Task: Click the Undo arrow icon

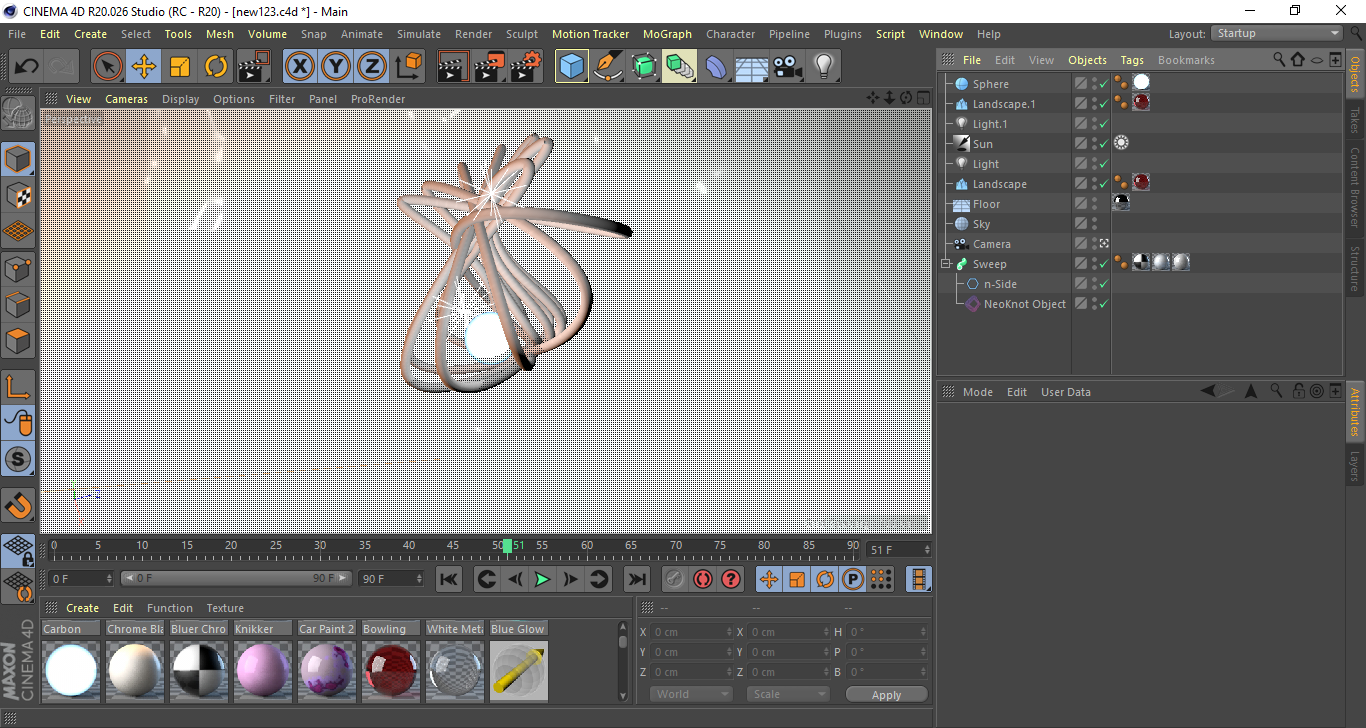Action: (27, 67)
